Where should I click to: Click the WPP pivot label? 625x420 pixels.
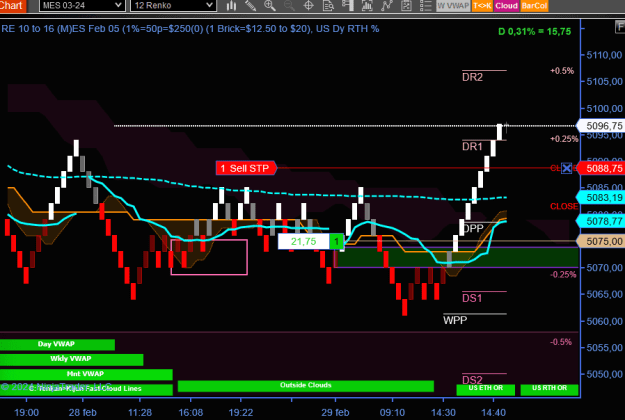point(455,320)
